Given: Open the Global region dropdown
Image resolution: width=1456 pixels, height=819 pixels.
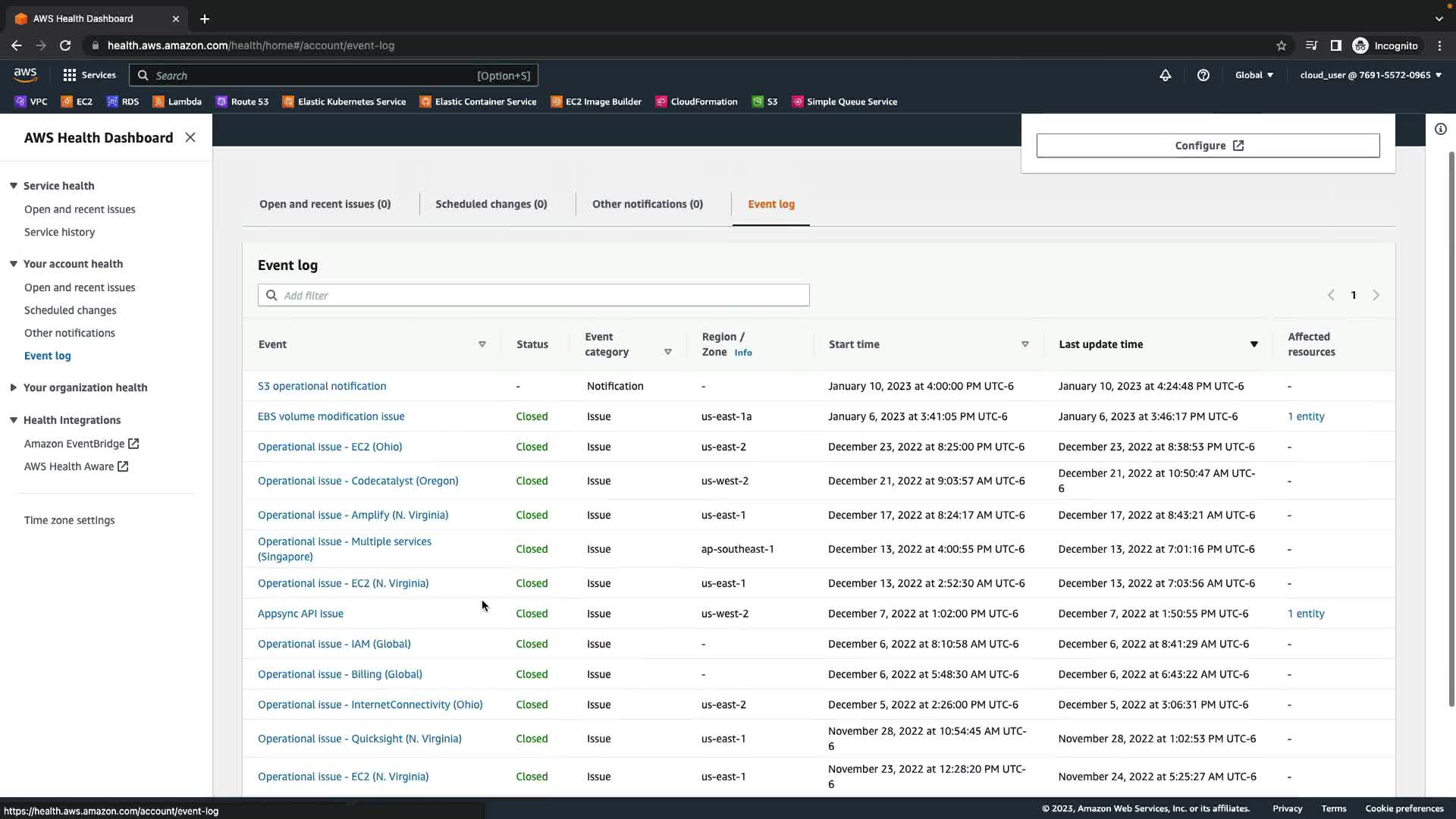Looking at the screenshot, I should click(x=1254, y=75).
